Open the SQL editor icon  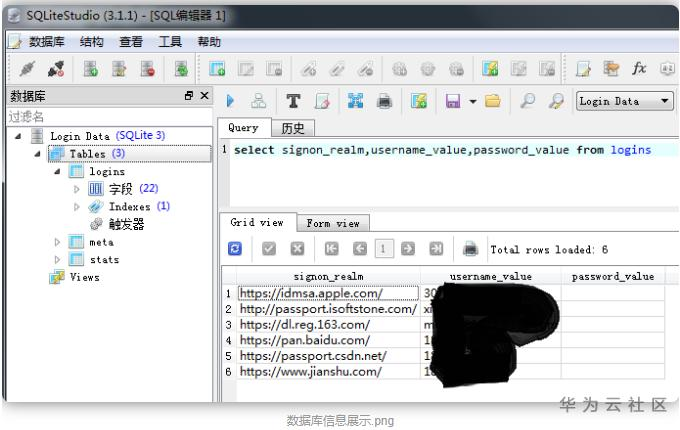click(x=583, y=68)
